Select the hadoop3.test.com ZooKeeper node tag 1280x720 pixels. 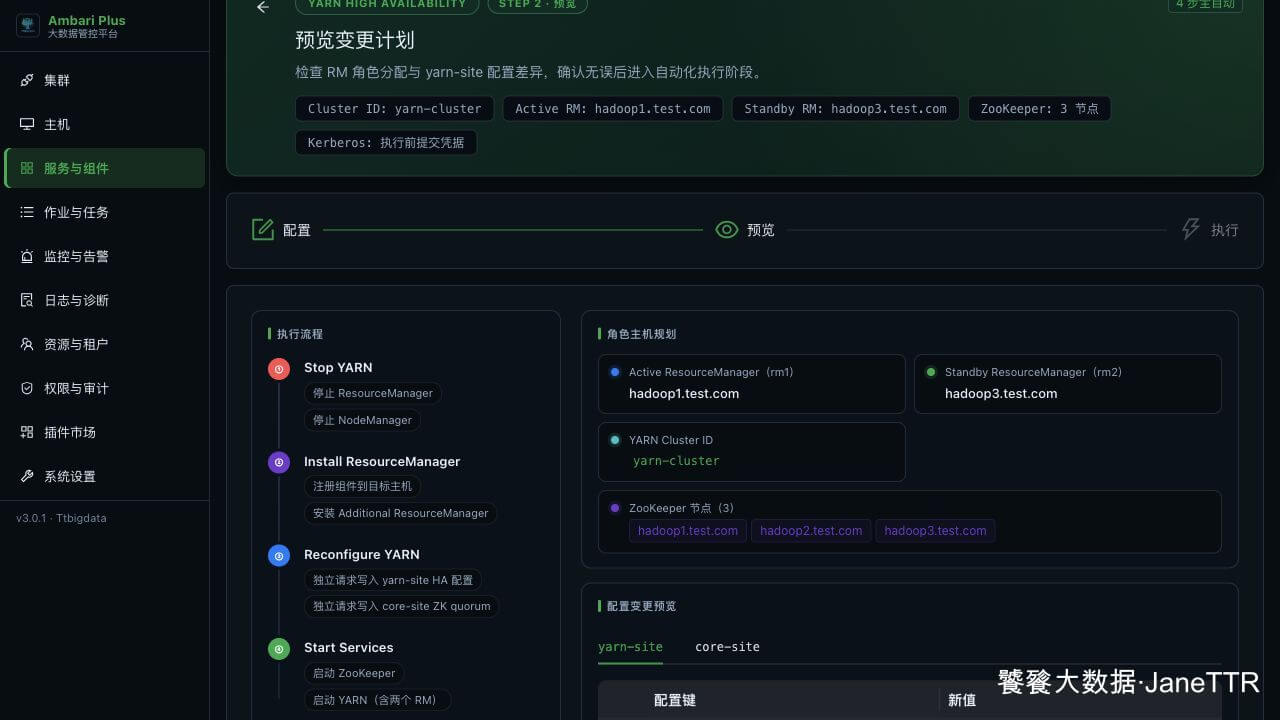(935, 531)
